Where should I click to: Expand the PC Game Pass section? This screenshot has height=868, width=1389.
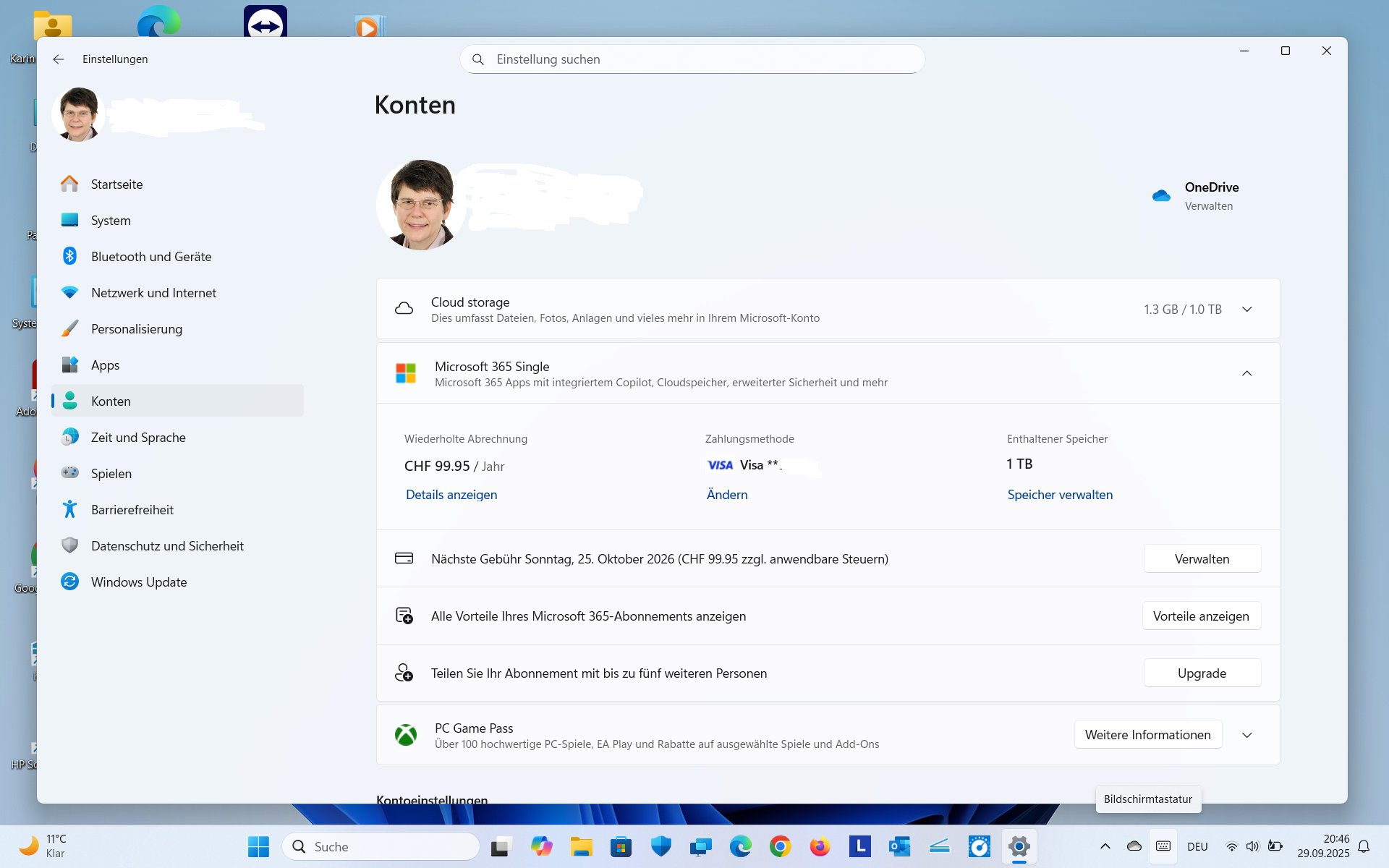coord(1247,734)
